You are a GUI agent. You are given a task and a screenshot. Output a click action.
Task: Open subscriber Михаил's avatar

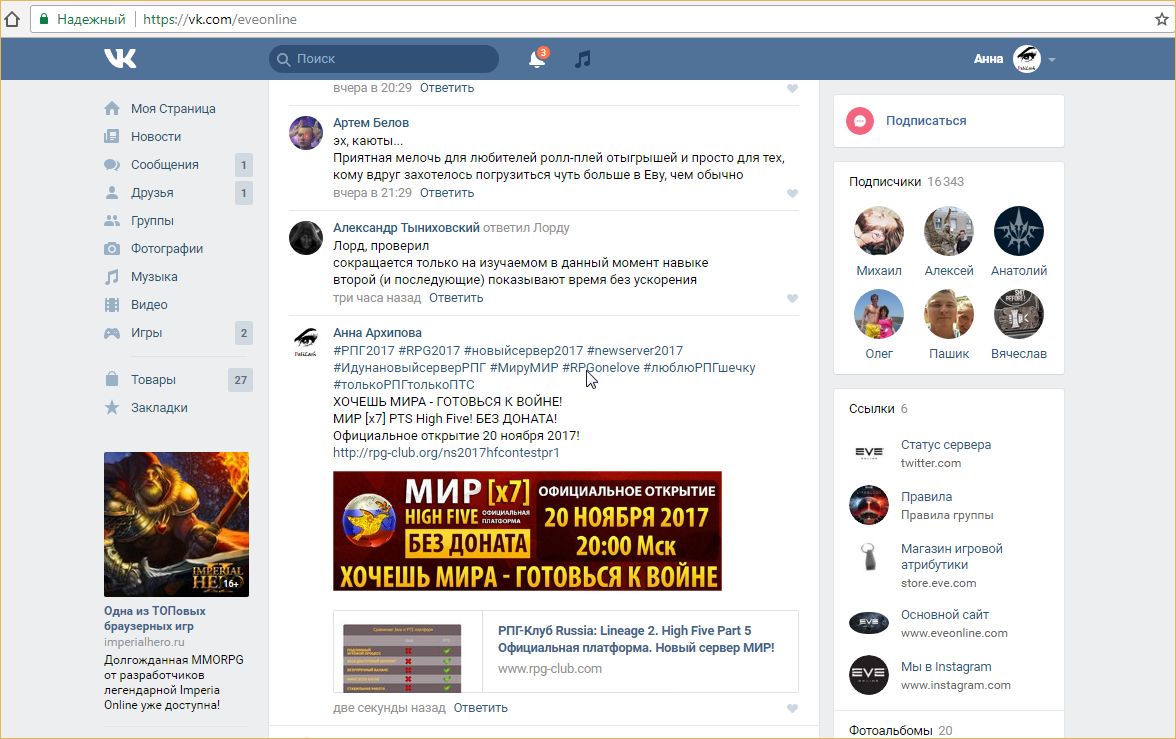[878, 231]
